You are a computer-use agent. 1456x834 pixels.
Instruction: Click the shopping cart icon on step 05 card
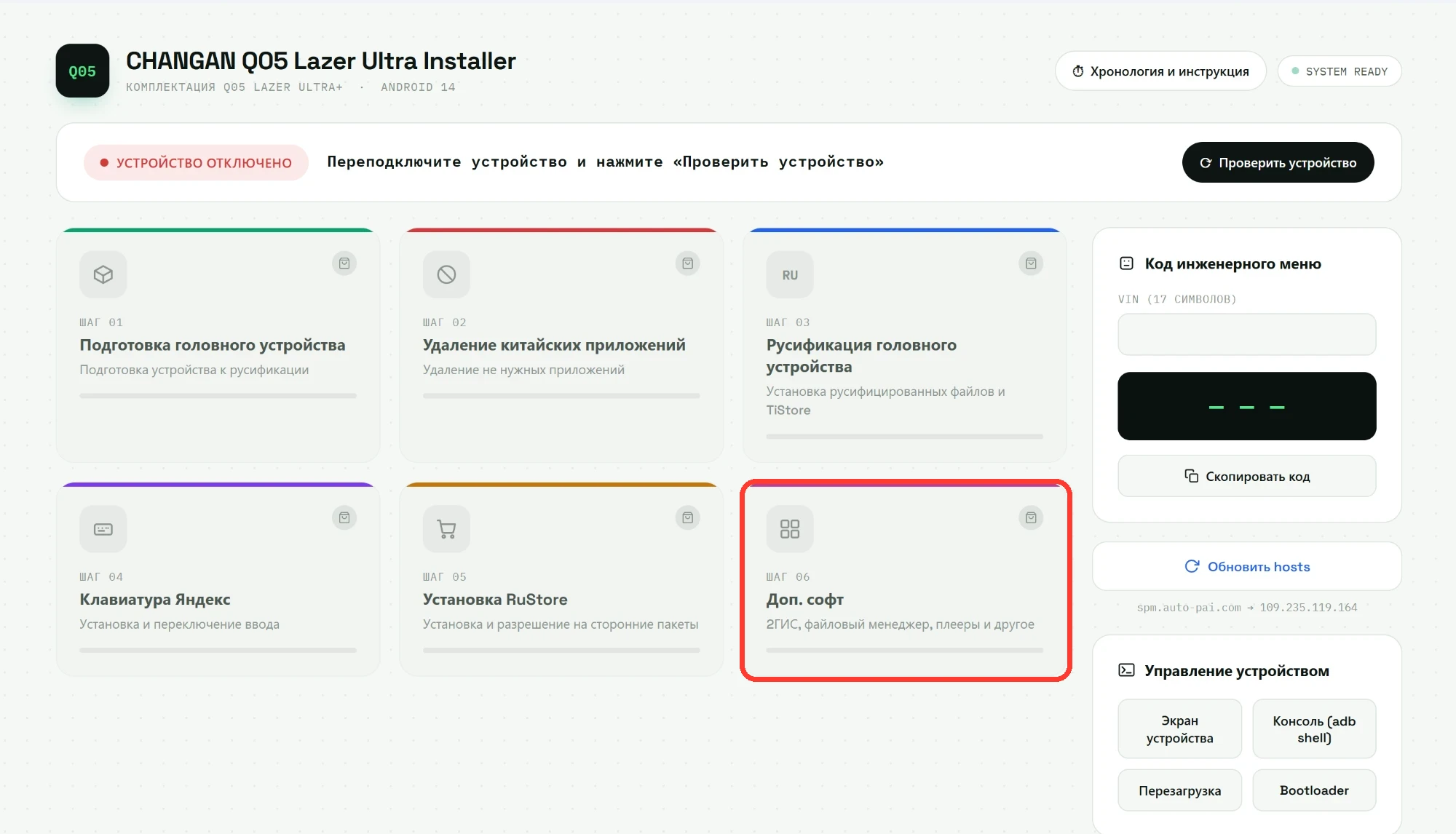446,529
